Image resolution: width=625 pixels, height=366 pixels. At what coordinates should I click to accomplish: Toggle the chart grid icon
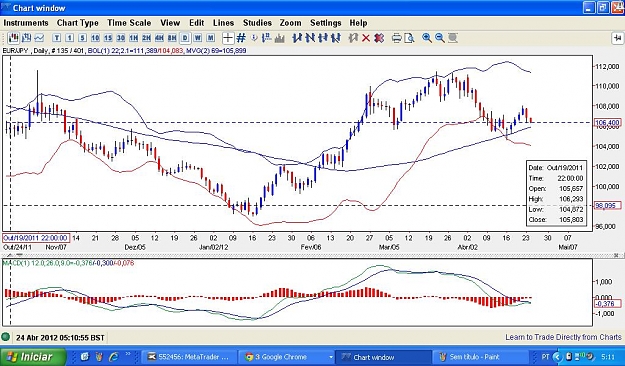click(x=241, y=38)
